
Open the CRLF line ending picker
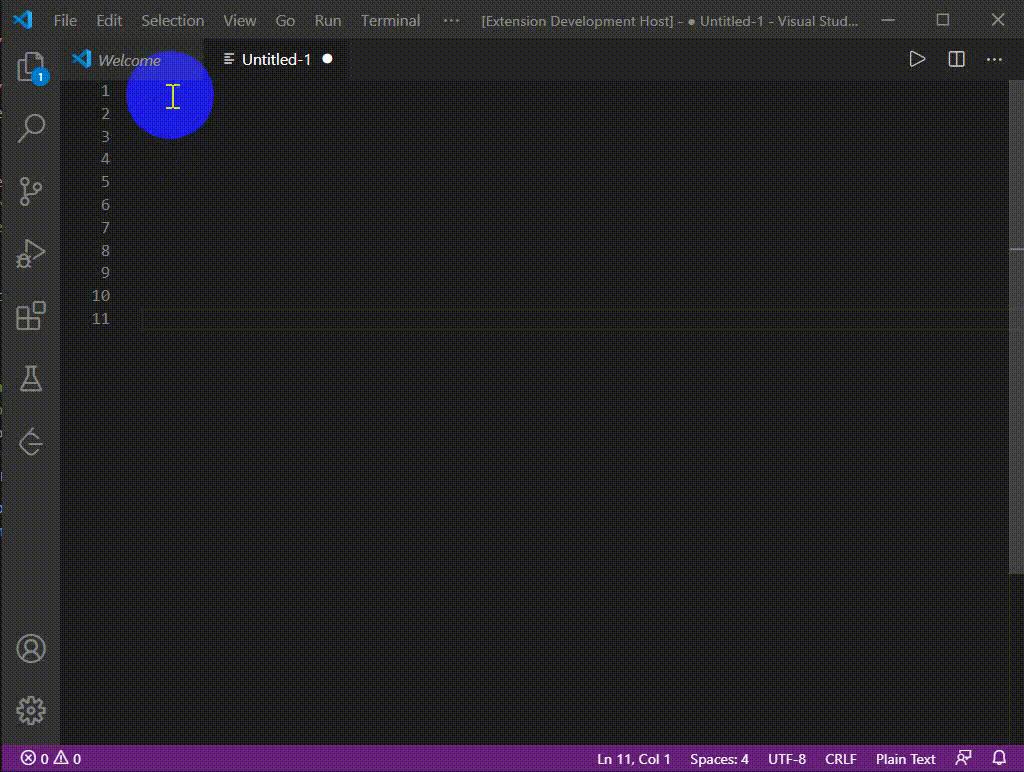pyautogui.click(x=840, y=759)
